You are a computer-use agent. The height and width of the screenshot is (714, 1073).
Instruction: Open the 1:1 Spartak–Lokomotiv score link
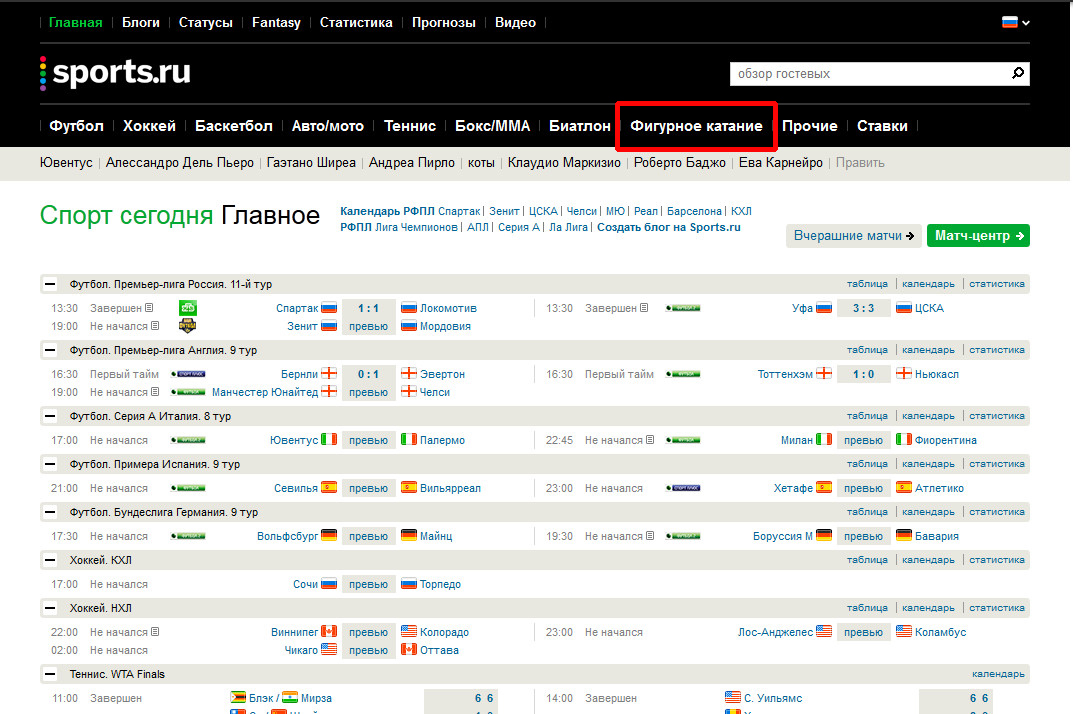pyautogui.click(x=368, y=308)
